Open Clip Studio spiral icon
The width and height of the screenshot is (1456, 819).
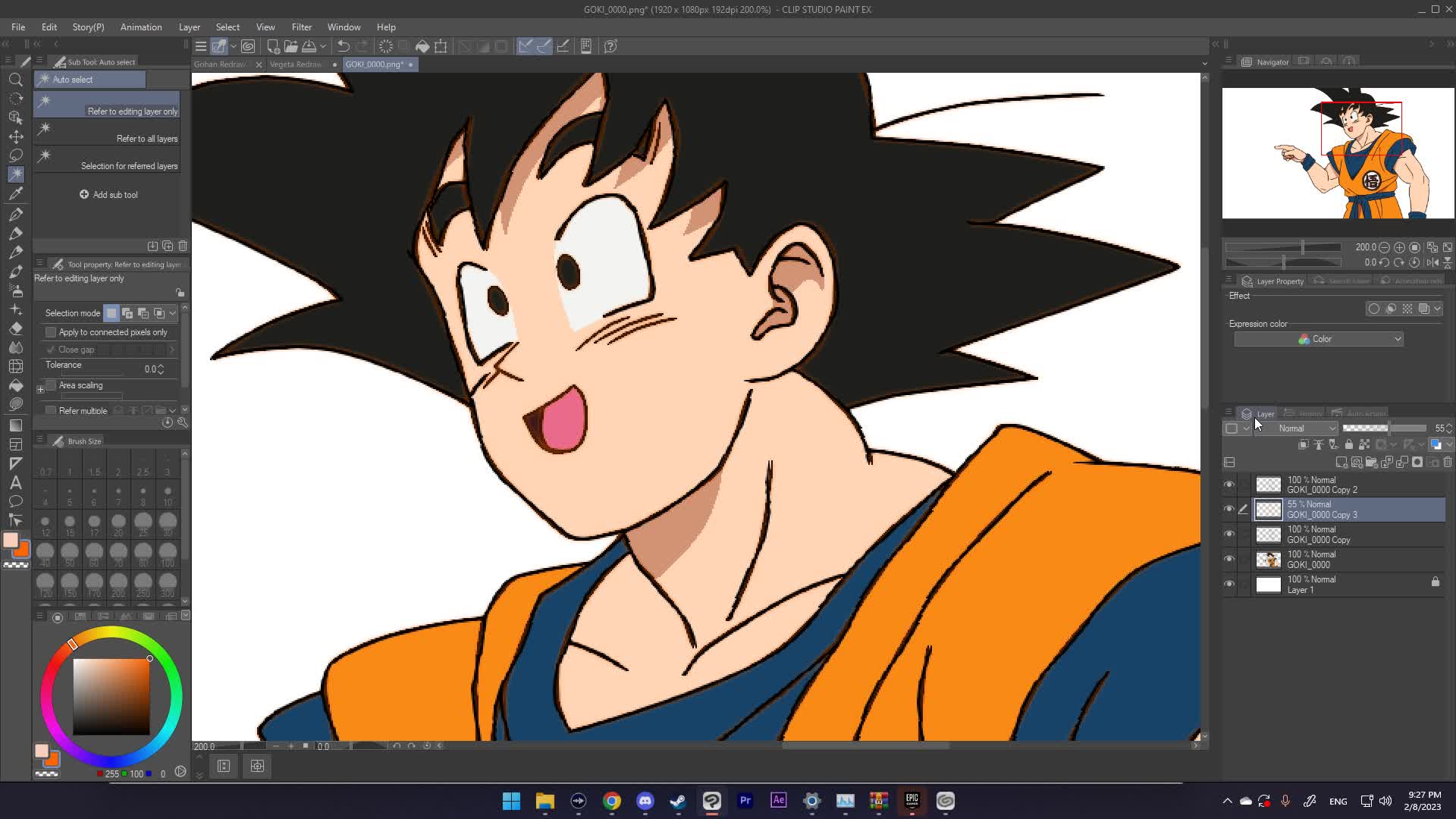pyautogui.click(x=247, y=46)
